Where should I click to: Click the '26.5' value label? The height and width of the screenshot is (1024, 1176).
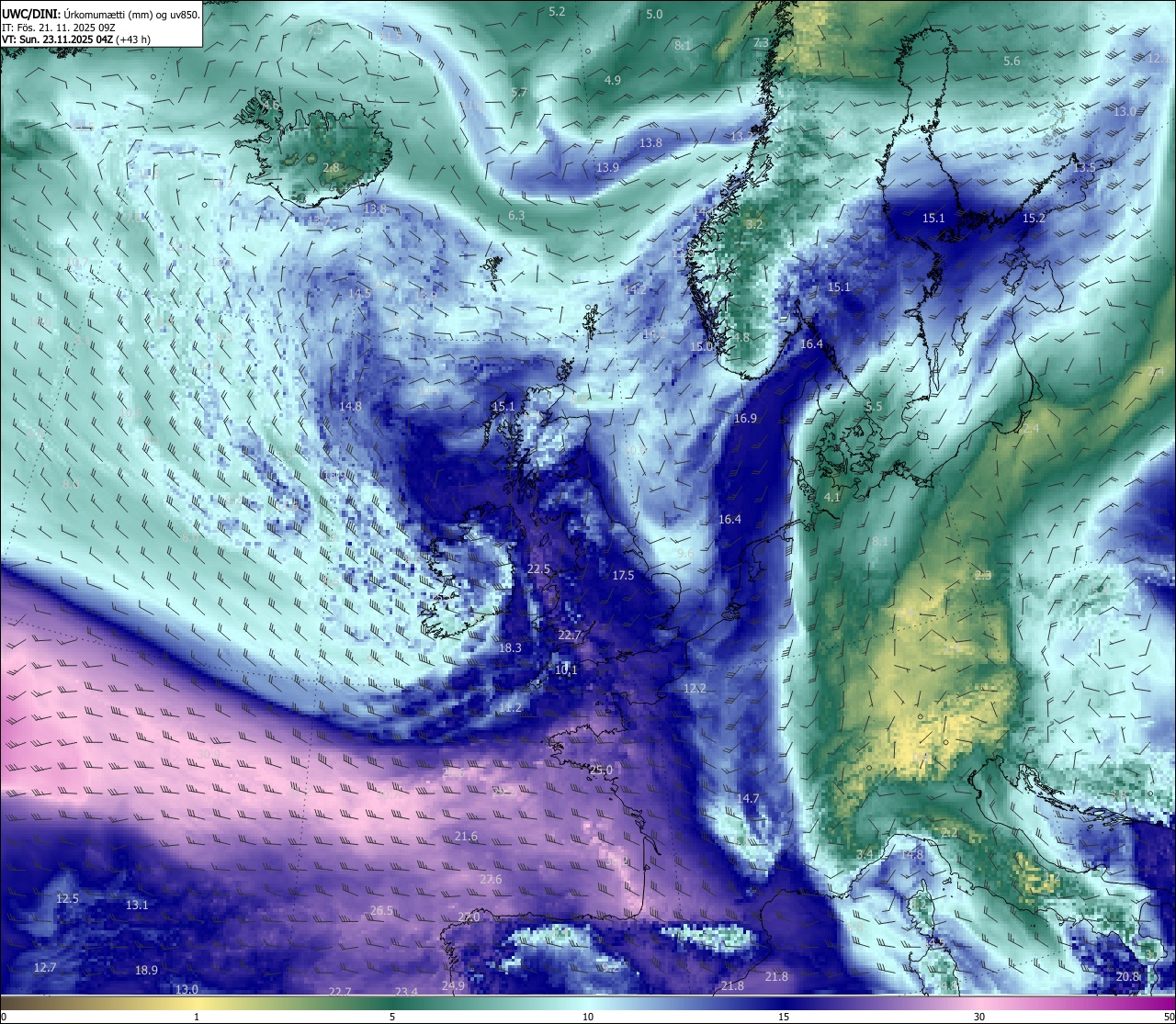coord(381,910)
